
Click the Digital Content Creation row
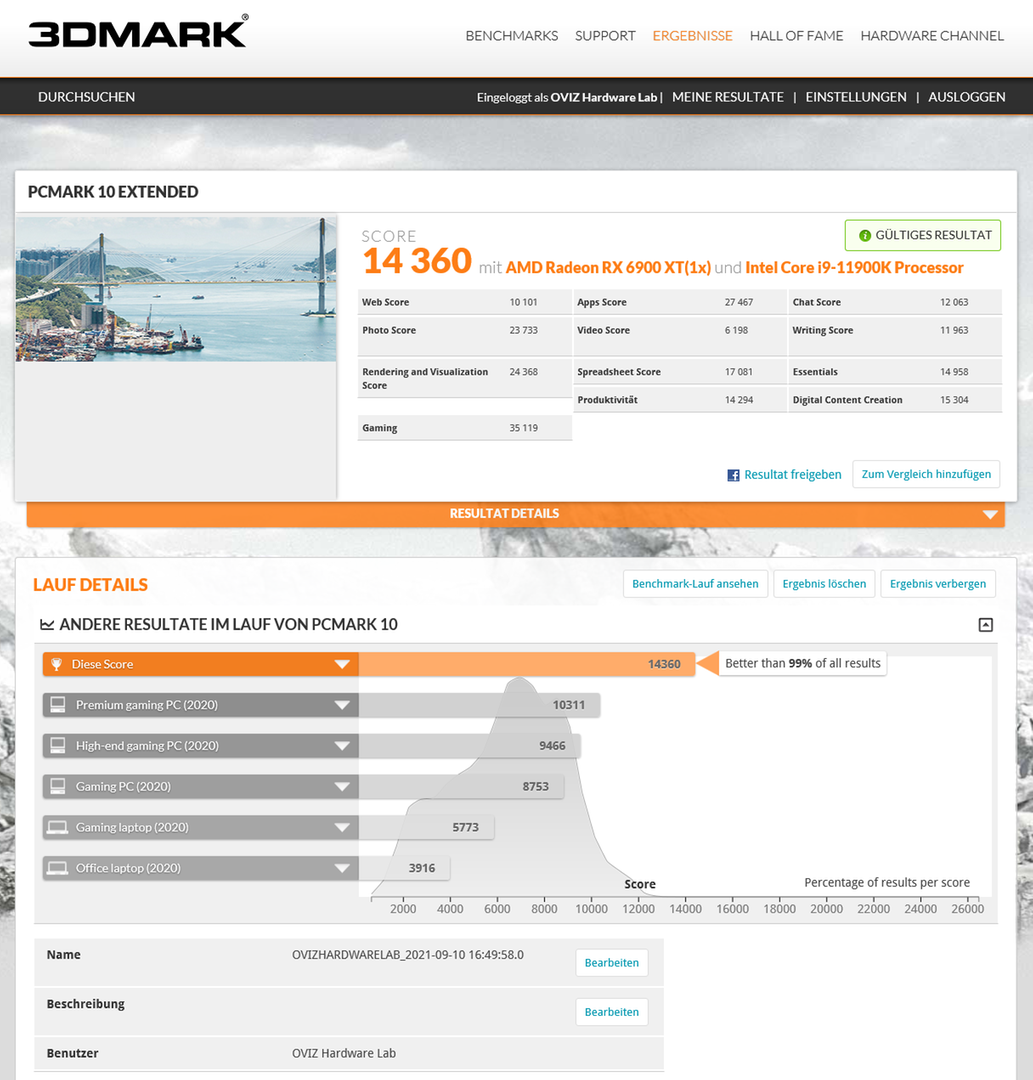(895, 399)
